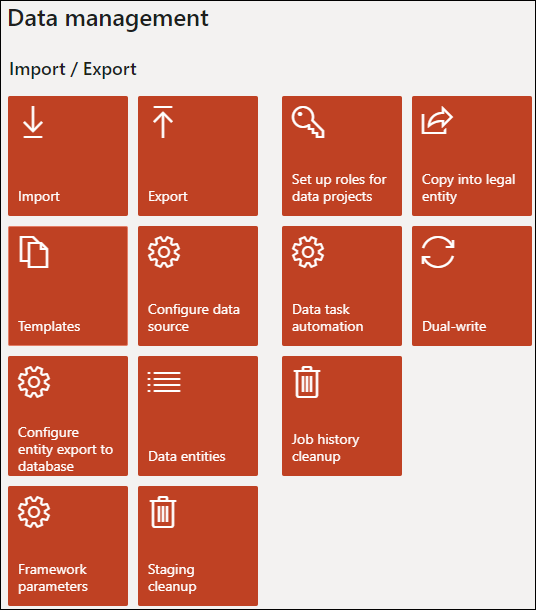Image resolution: width=536 pixels, height=610 pixels.
Task: Open Configure entity export to database
Action: point(68,416)
